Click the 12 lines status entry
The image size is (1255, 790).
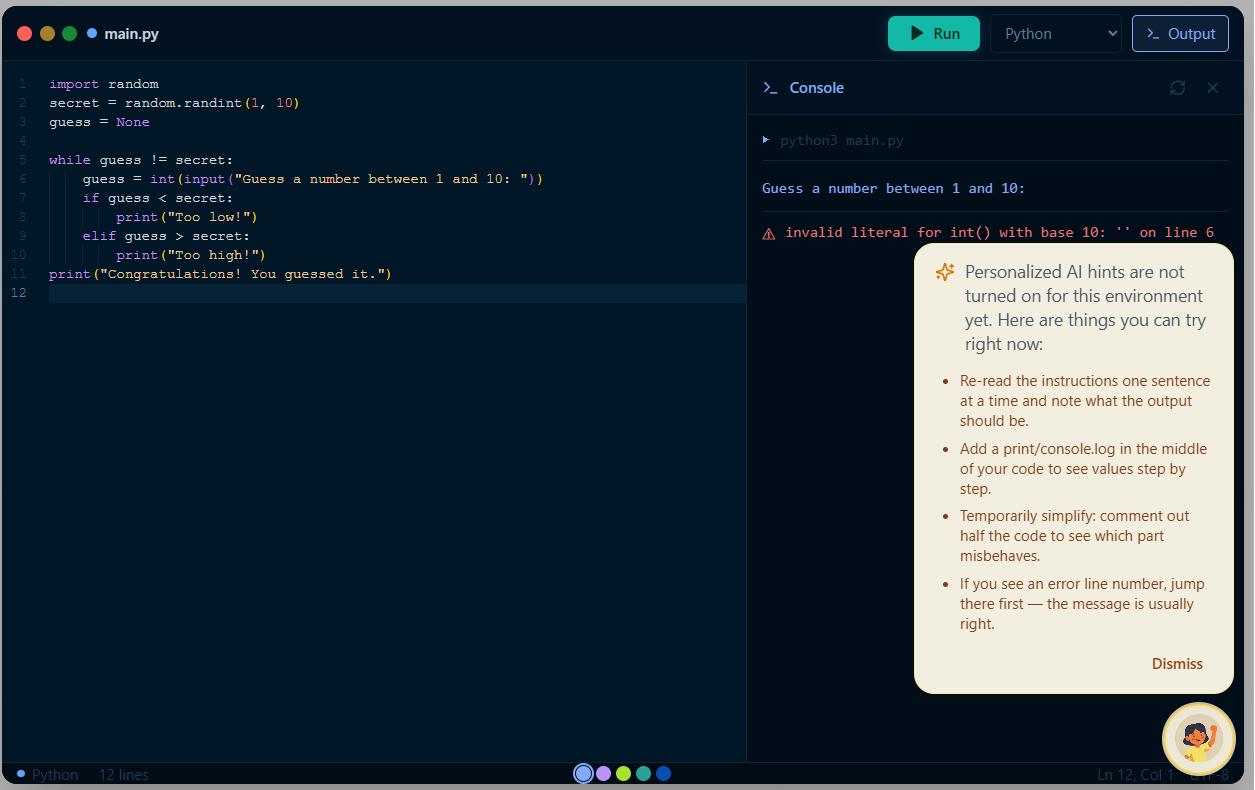(x=124, y=774)
